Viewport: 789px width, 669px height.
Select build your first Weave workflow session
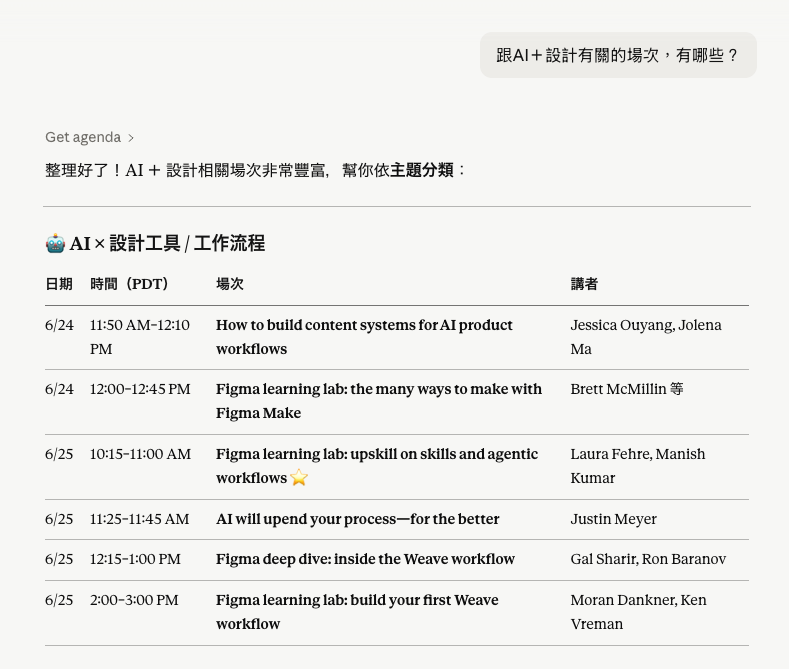357,612
